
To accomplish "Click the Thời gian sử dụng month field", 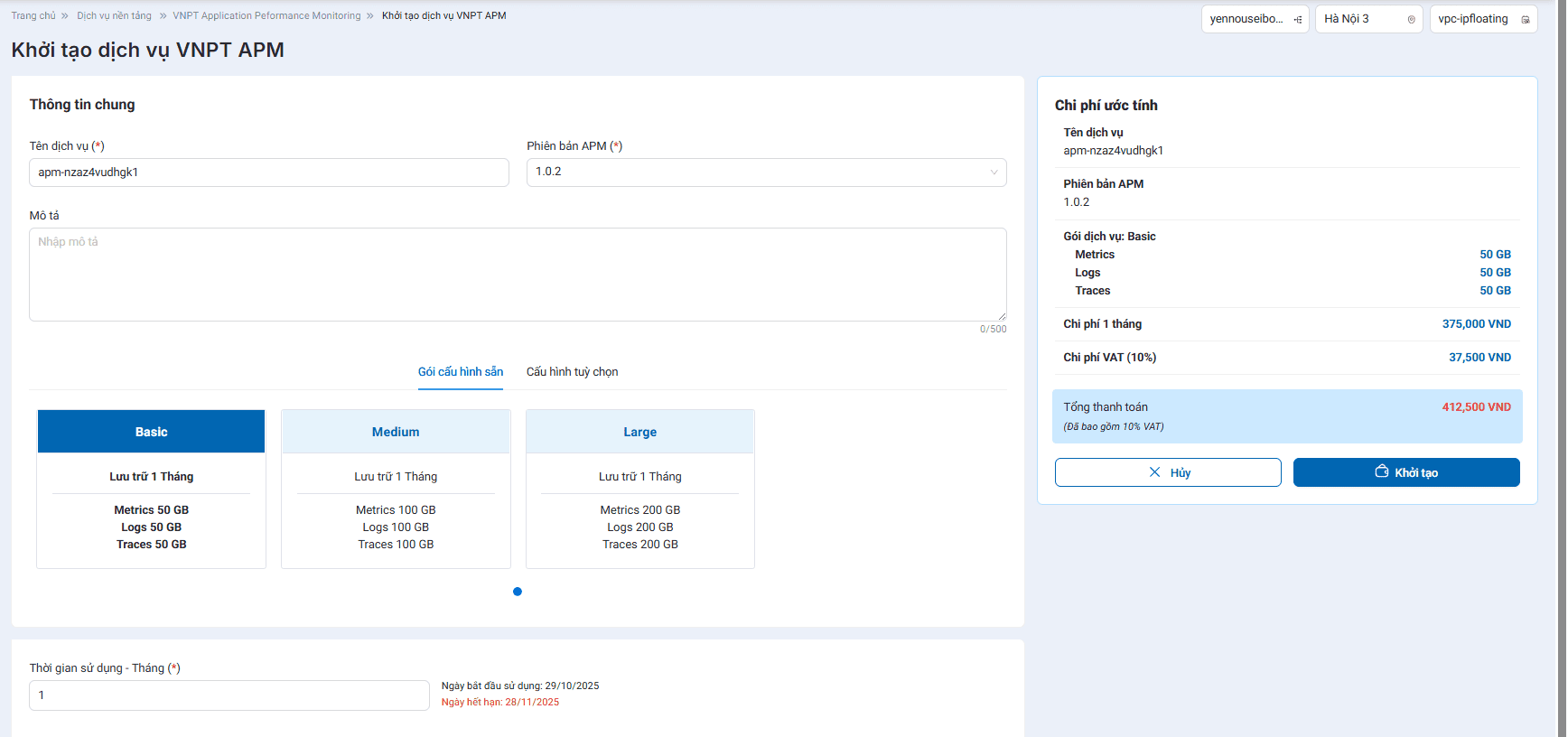I will (229, 695).
